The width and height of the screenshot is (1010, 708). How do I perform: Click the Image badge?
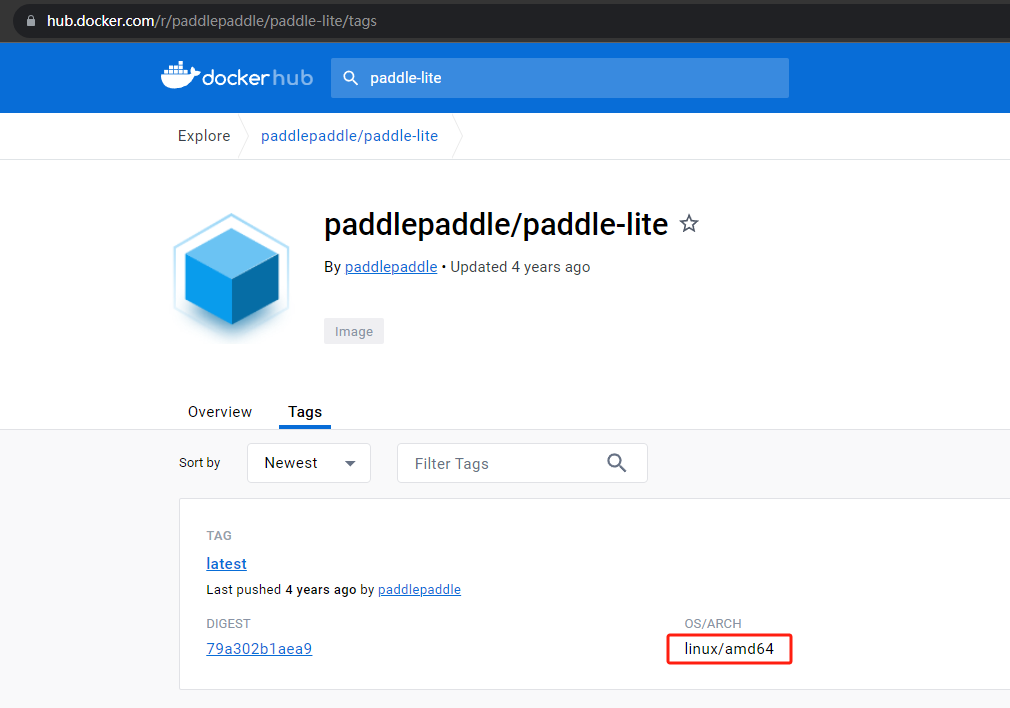[354, 331]
